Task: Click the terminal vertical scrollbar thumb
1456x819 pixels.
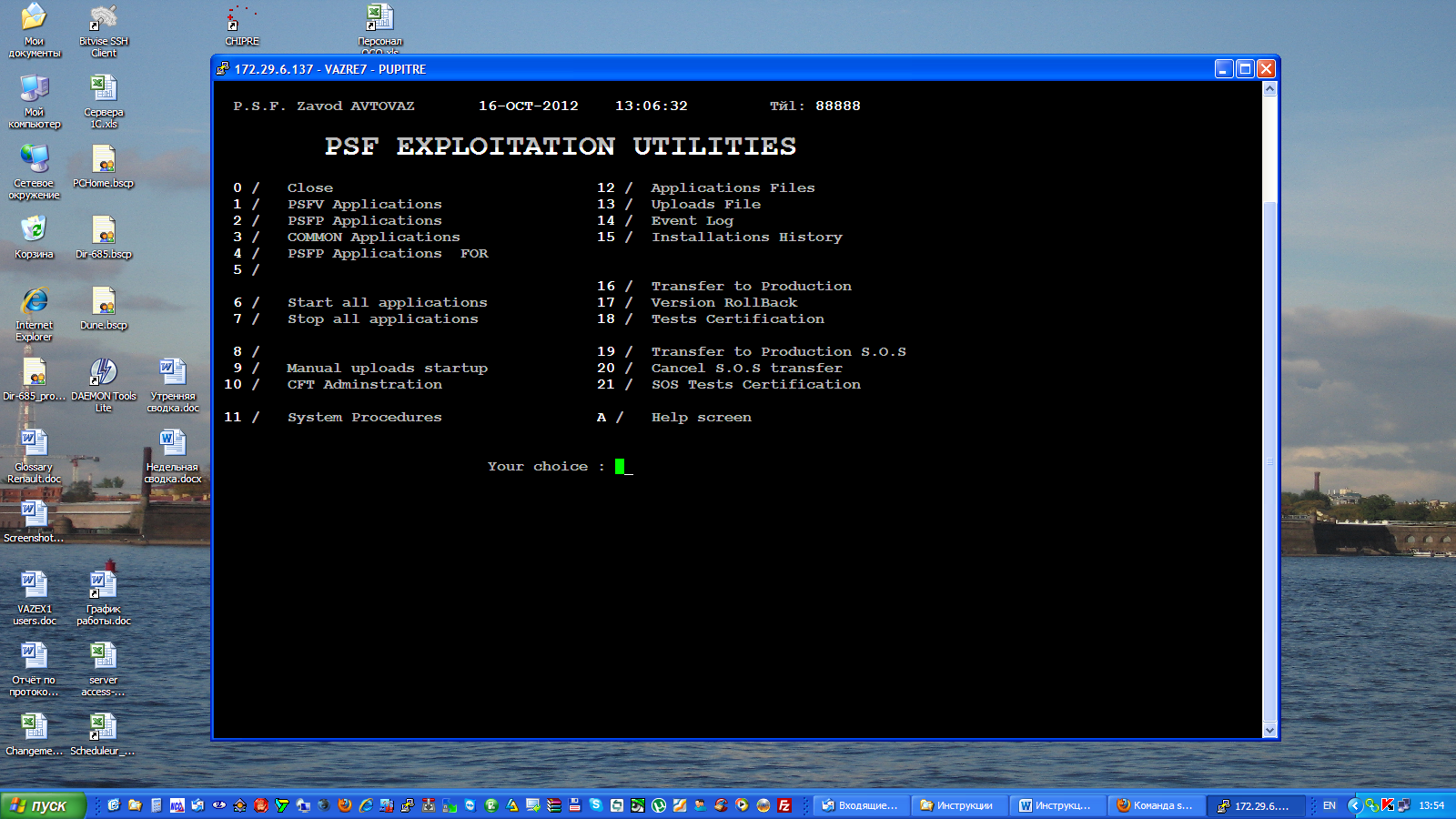Action: (1269, 461)
